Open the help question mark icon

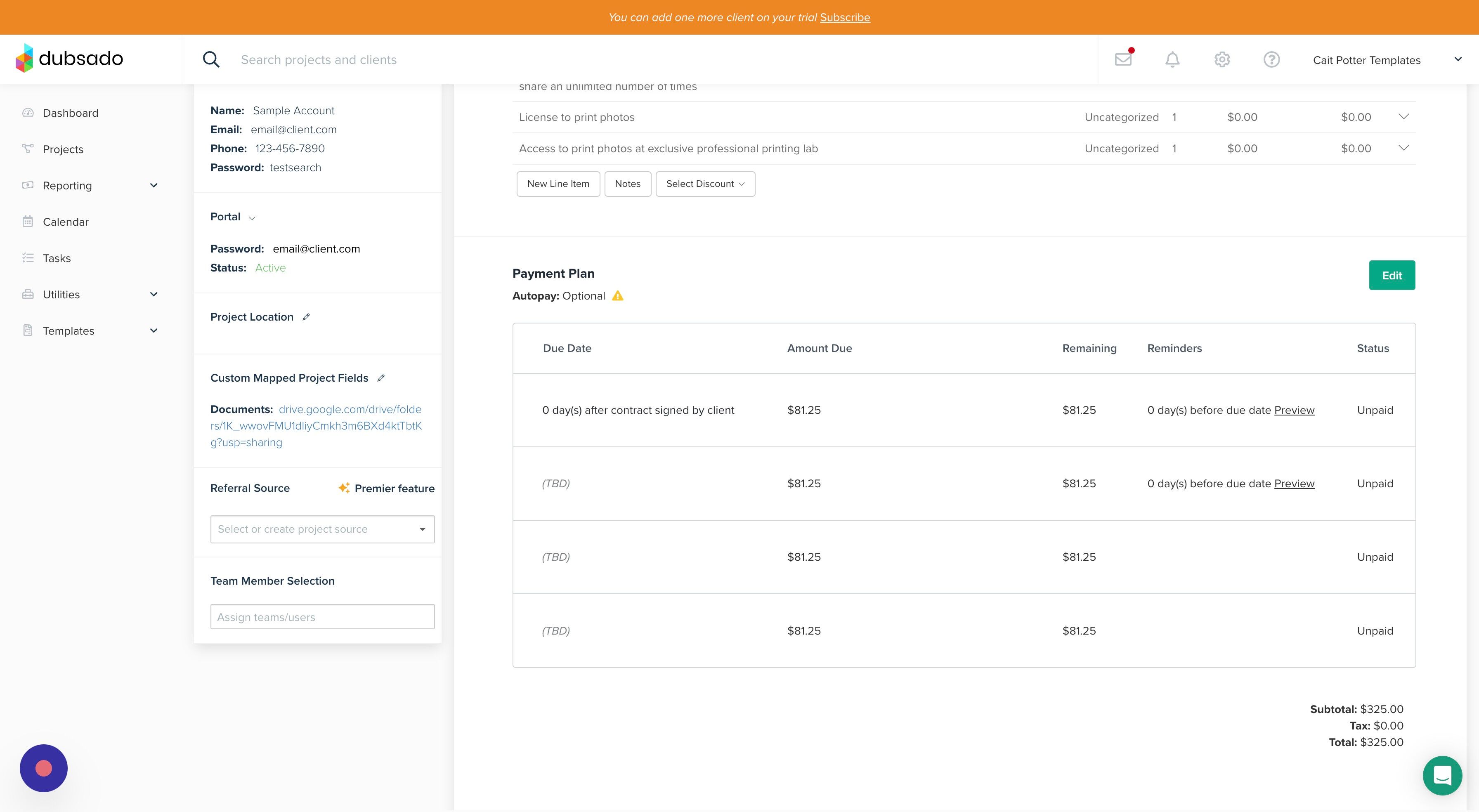(x=1271, y=59)
